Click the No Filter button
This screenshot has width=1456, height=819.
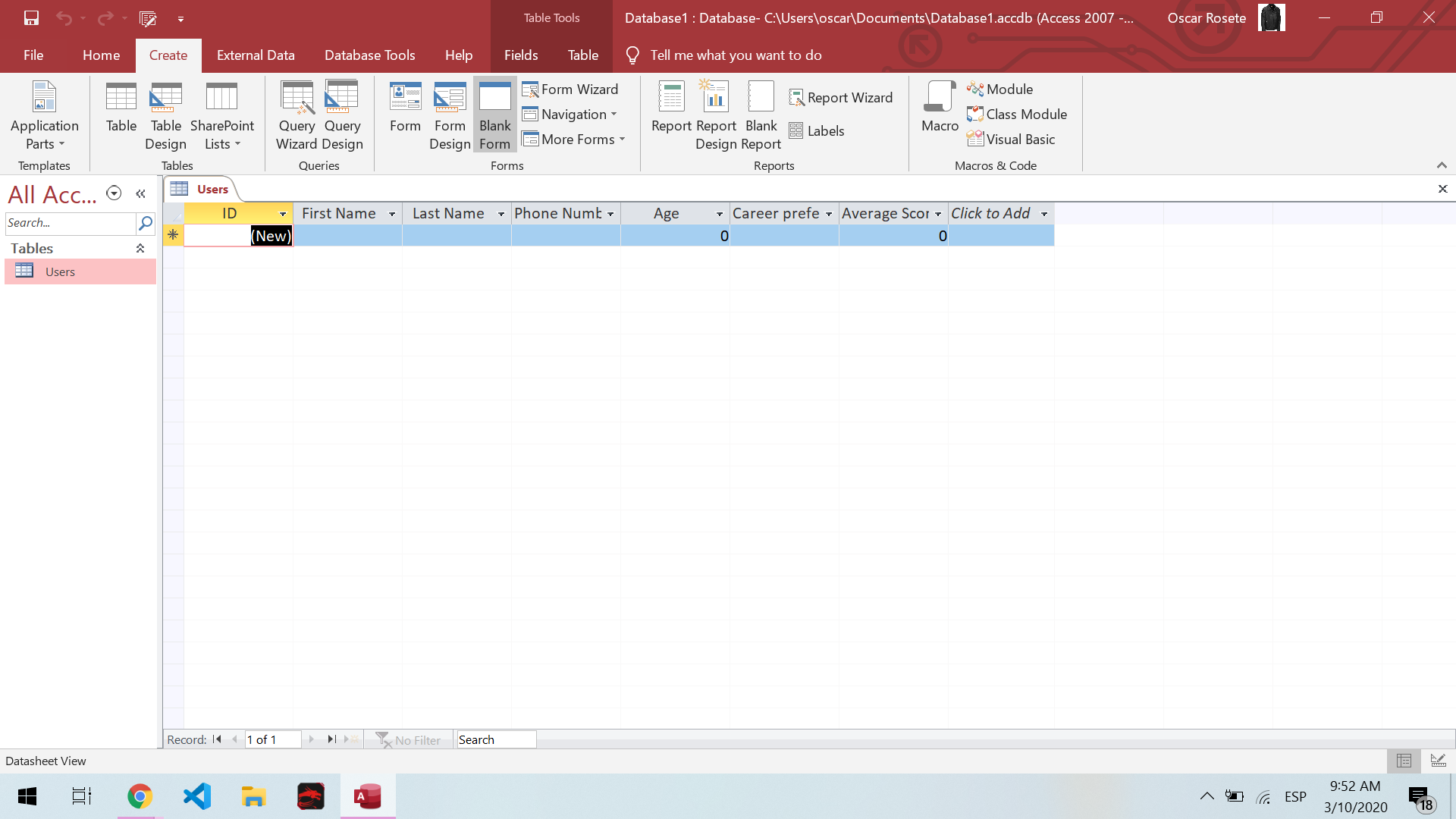click(x=409, y=740)
